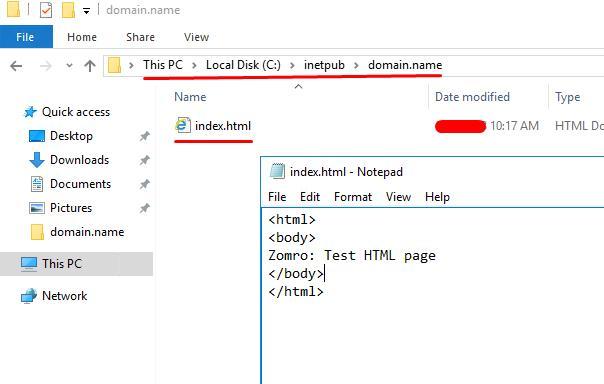This screenshot has width=604, height=384.
Task: Click the Properties checkmark icon in title bar
Action: pyautogui.click(x=46, y=10)
